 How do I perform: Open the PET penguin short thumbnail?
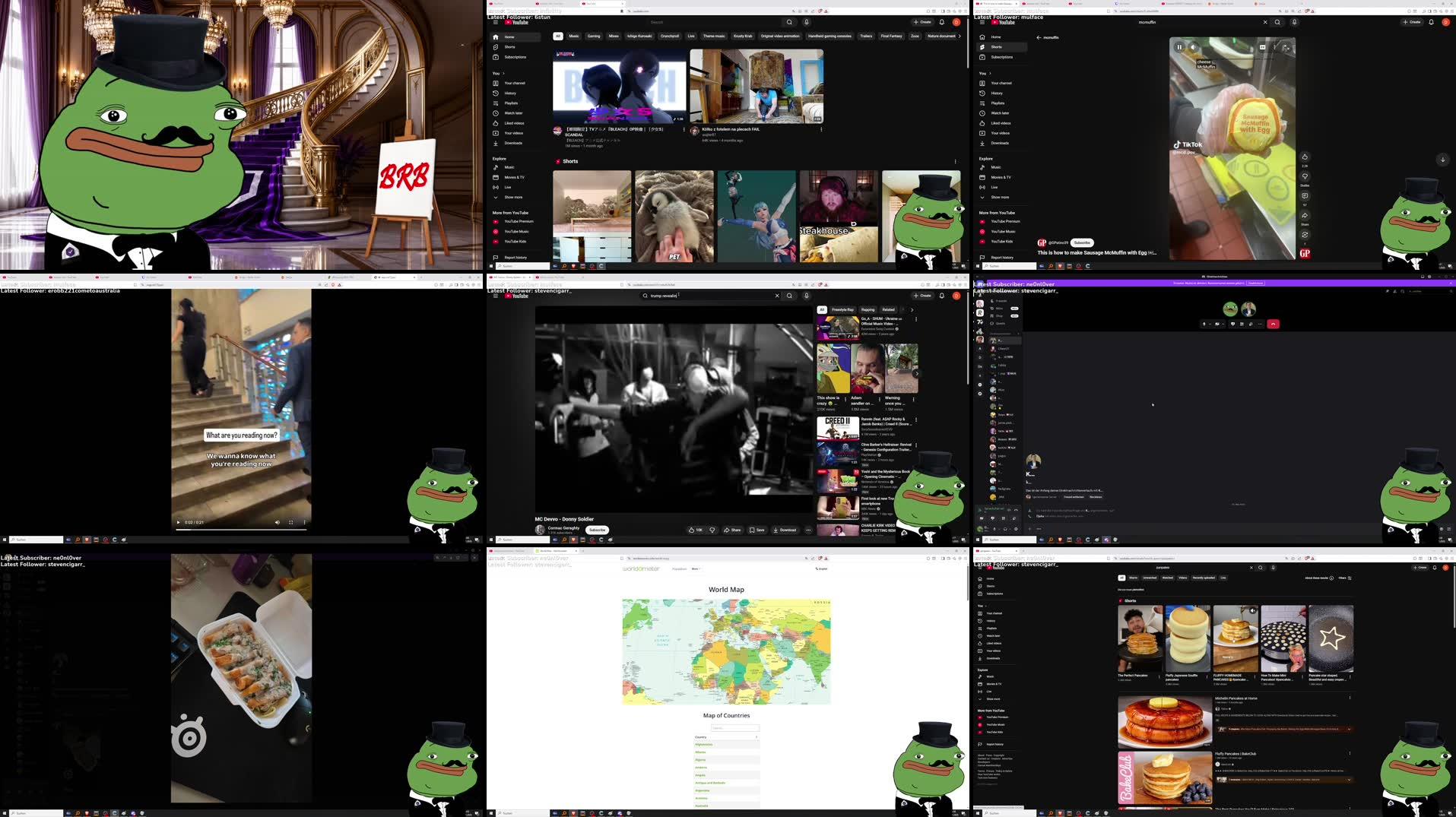point(674,216)
